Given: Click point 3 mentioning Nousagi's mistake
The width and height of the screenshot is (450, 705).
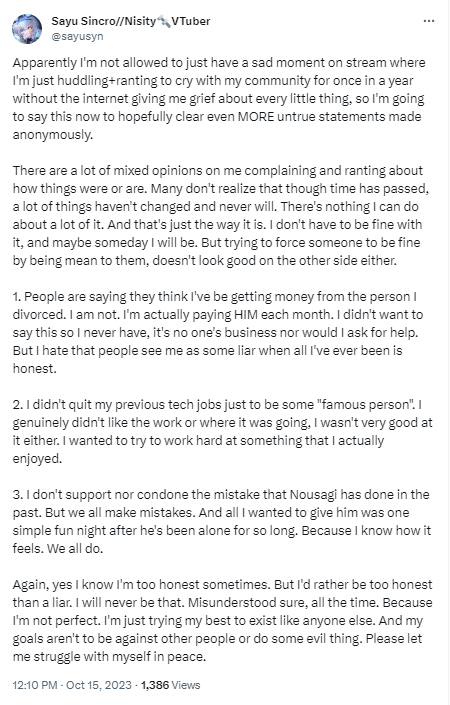Looking at the screenshot, I should (222, 521).
